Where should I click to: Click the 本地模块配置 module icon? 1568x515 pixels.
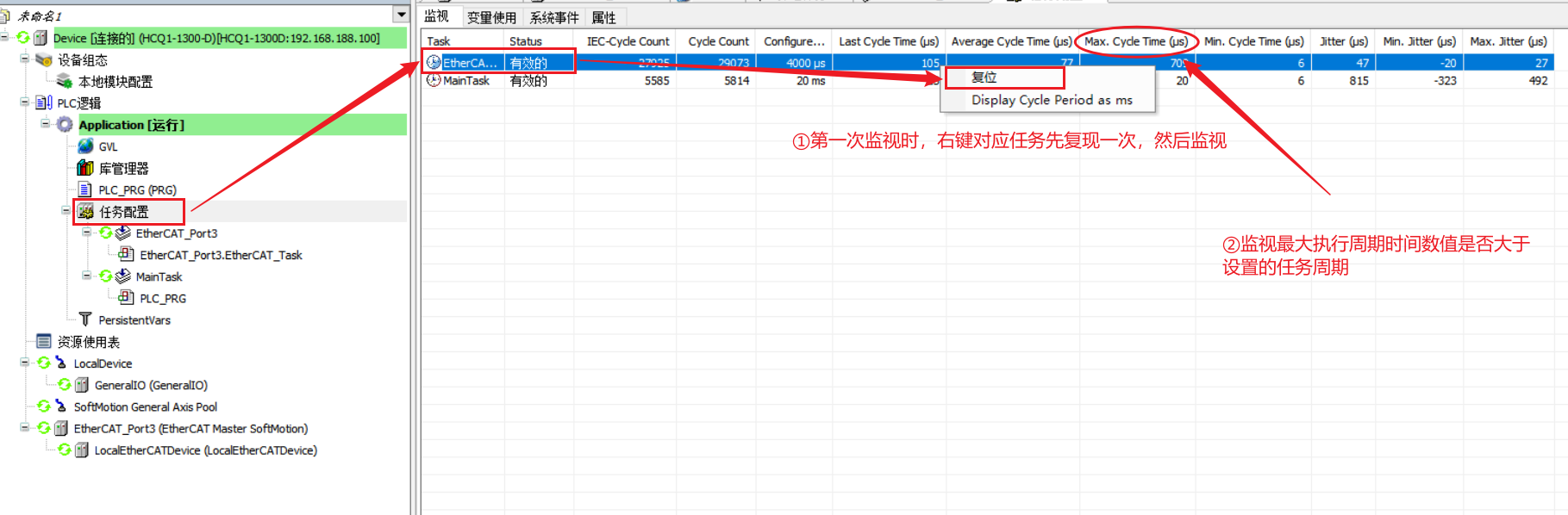[x=65, y=82]
